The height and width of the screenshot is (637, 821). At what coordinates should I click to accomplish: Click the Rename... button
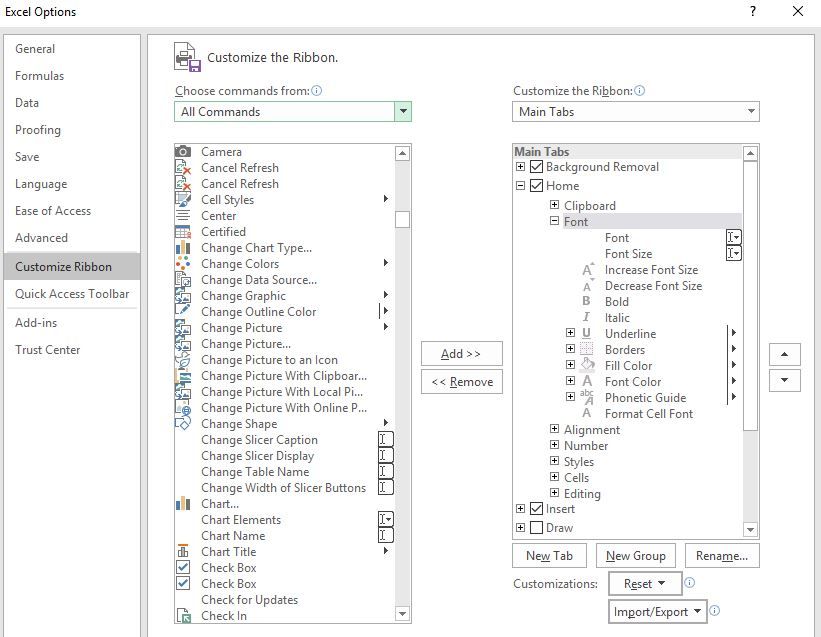(722, 556)
